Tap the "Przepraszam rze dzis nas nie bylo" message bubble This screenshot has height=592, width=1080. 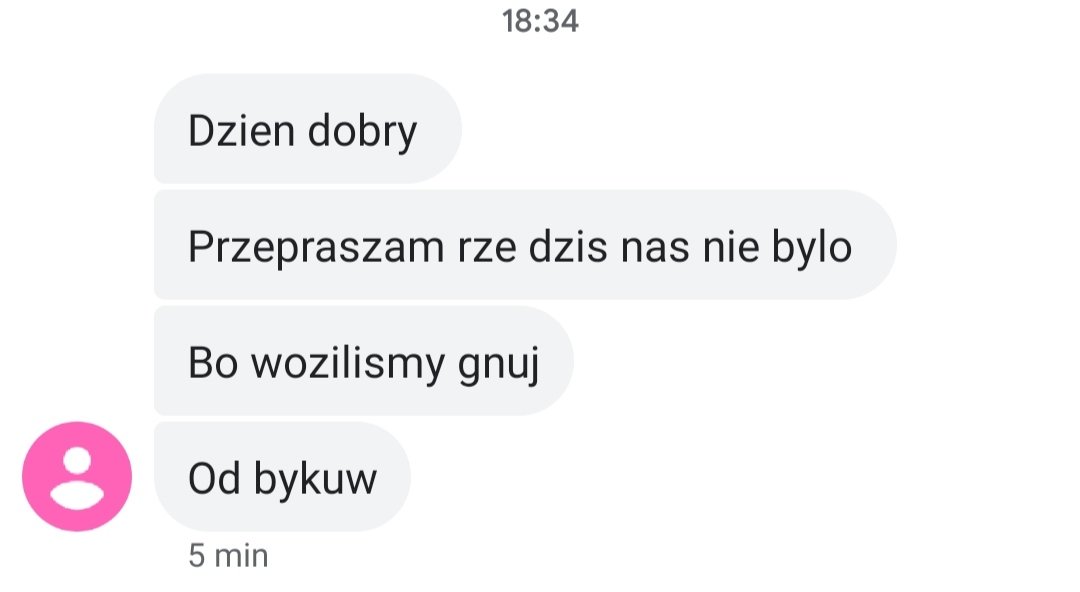[x=525, y=245]
